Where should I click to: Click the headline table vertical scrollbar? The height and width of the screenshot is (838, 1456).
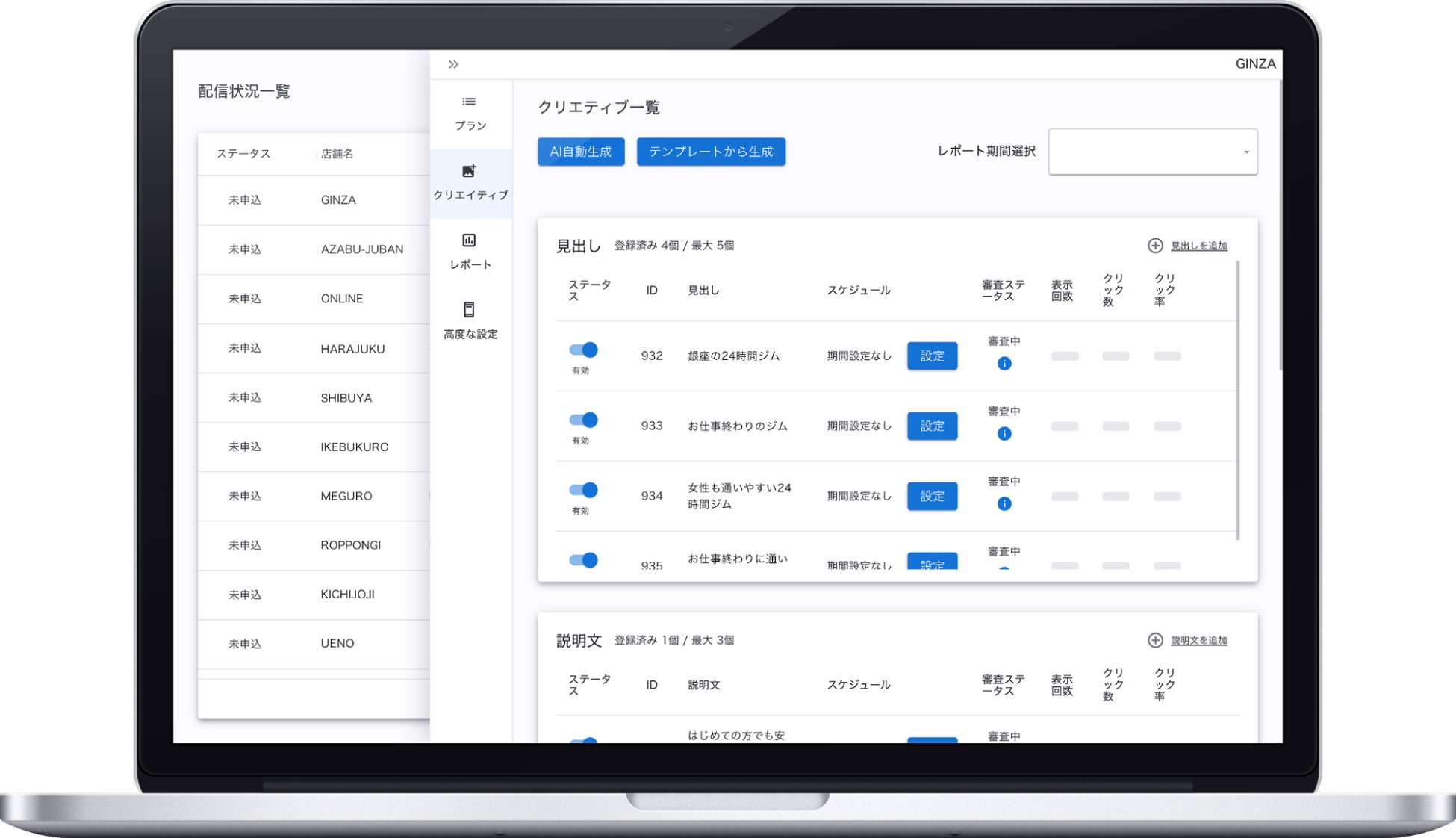coord(1237,400)
